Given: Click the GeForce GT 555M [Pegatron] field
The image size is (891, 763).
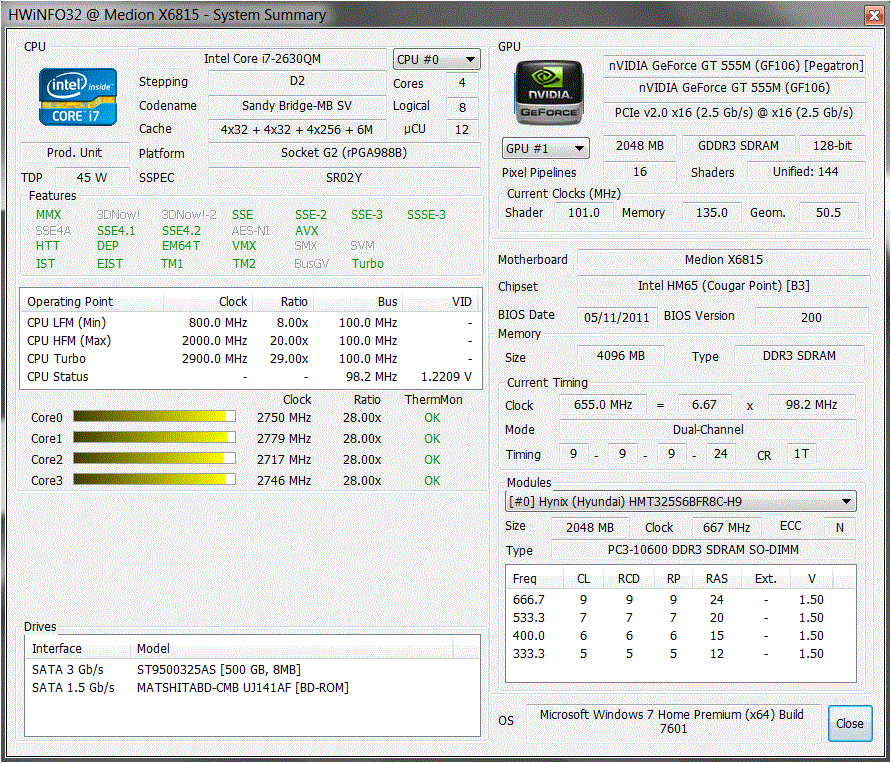Looking at the screenshot, I should pos(735,65).
